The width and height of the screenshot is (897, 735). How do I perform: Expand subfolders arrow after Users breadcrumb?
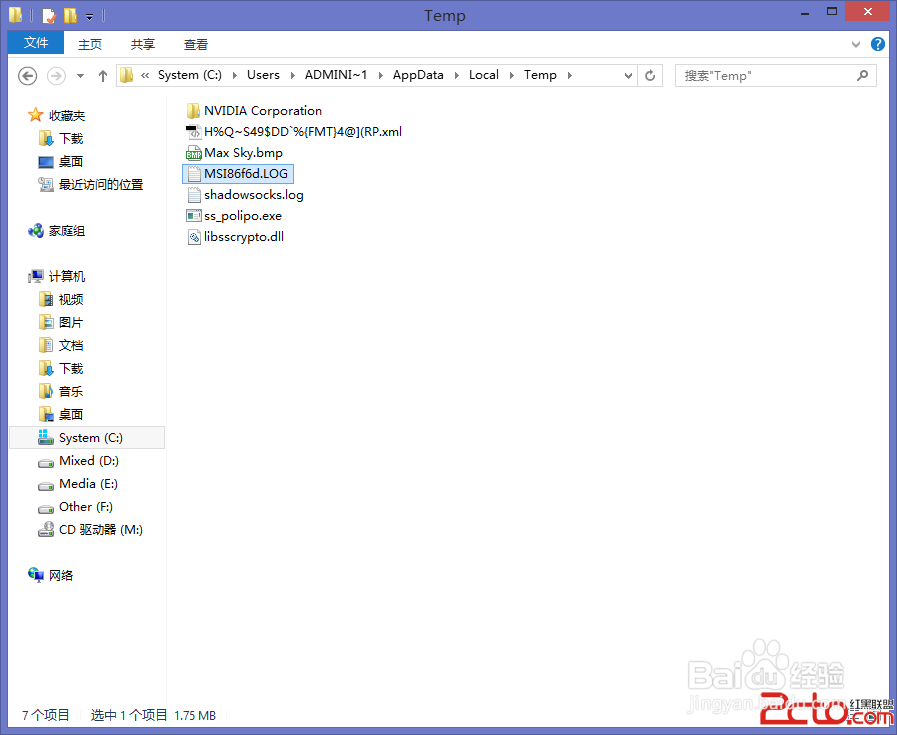(x=292, y=76)
